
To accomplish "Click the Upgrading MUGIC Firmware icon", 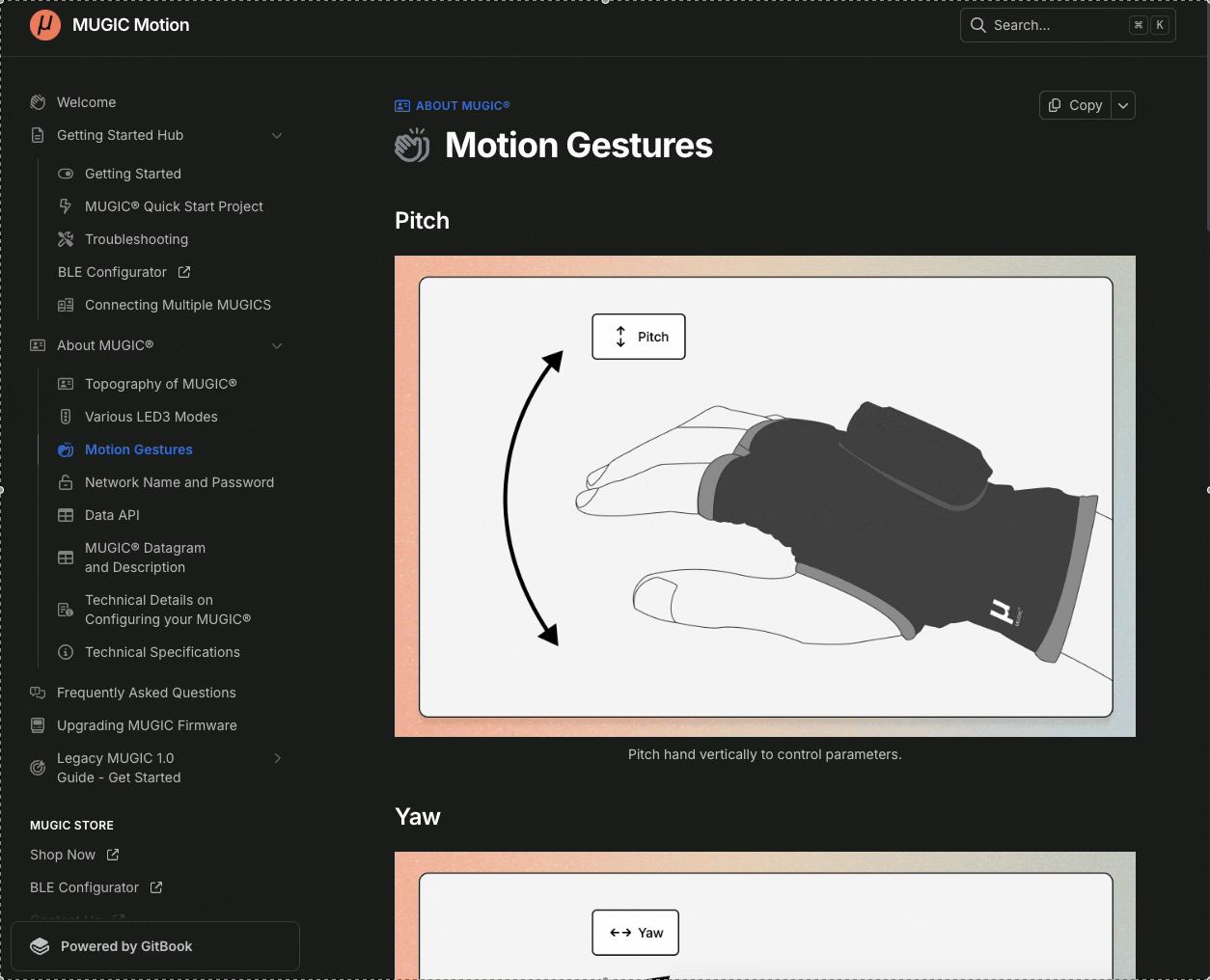I will tap(38, 725).
